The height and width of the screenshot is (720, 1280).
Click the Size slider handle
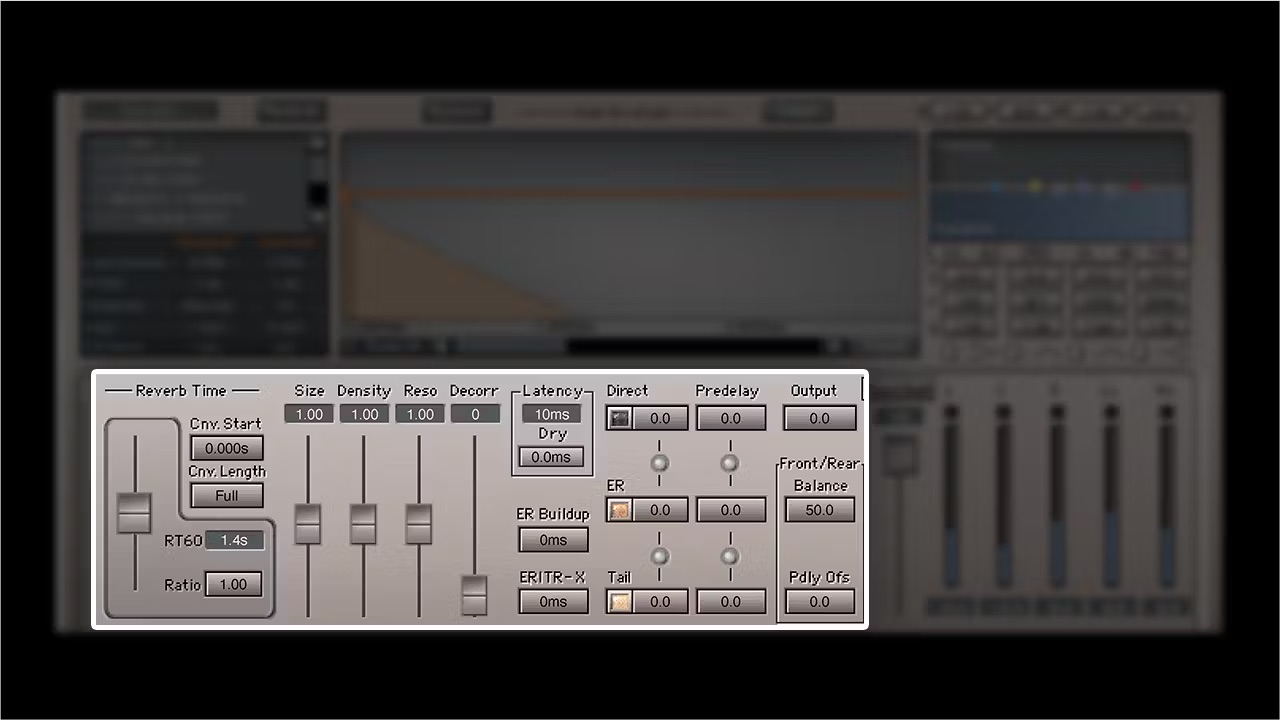coord(308,524)
